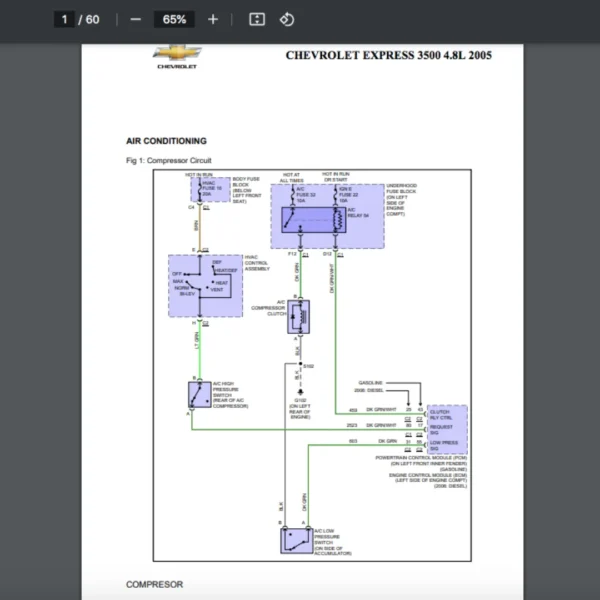Image resolution: width=600 pixels, height=600 pixels.
Task: Click the zoom out minus button
Action: (x=135, y=19)
